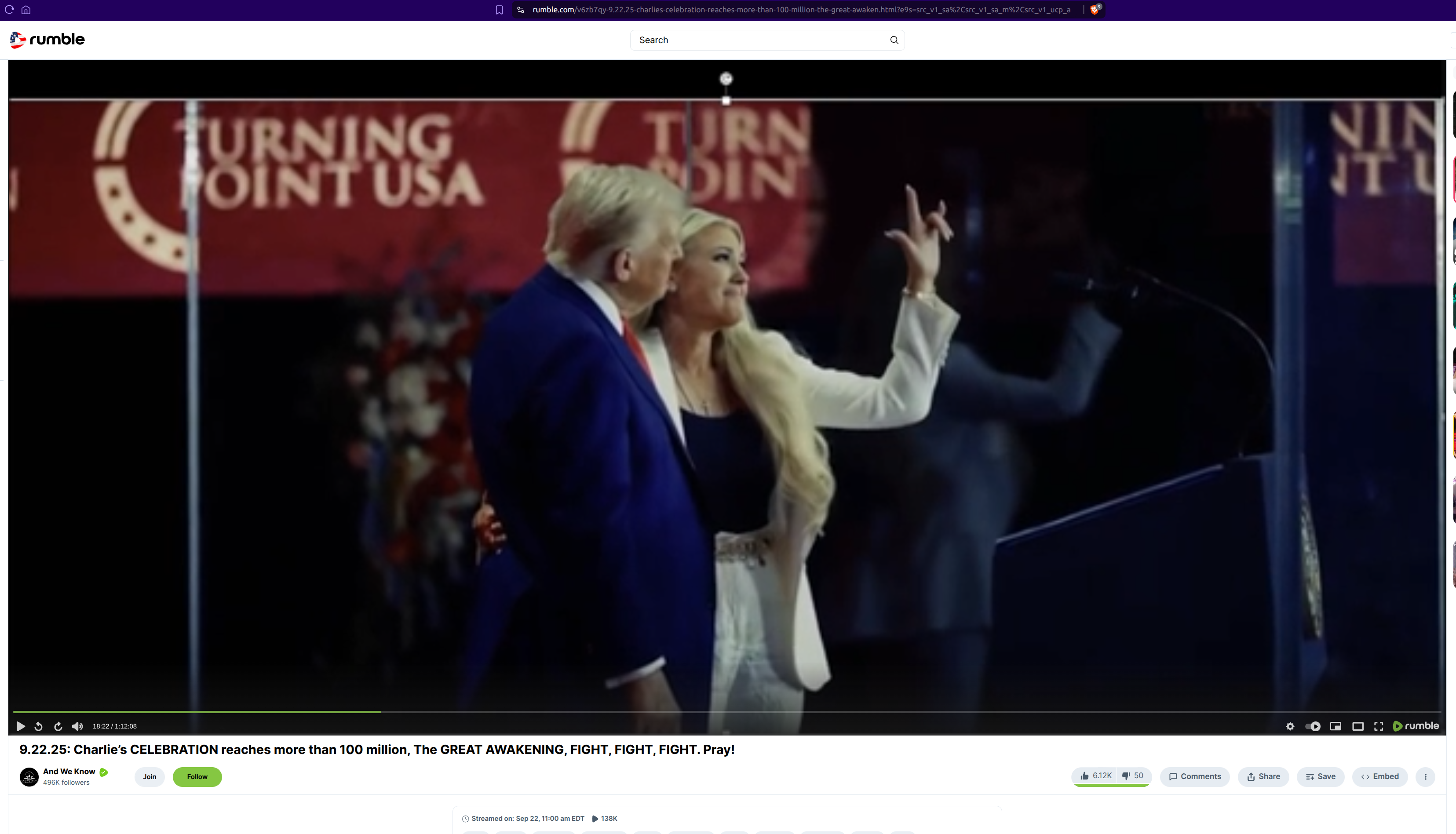This screenshot has width=1456, height=834.
Task: Open the three-dot more options menu
Action: point(1425,777)
